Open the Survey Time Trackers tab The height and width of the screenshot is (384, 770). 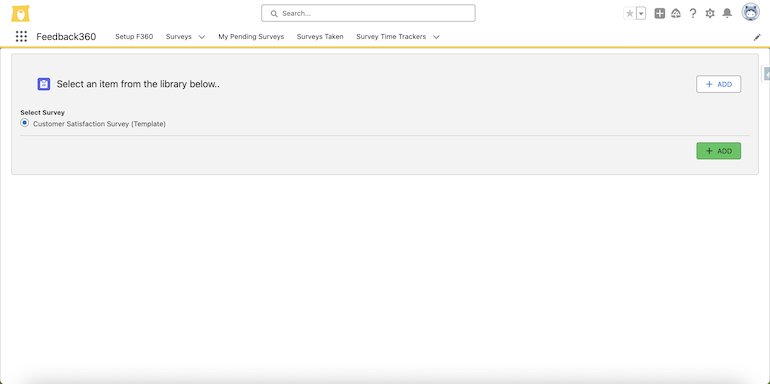(391, 36)
